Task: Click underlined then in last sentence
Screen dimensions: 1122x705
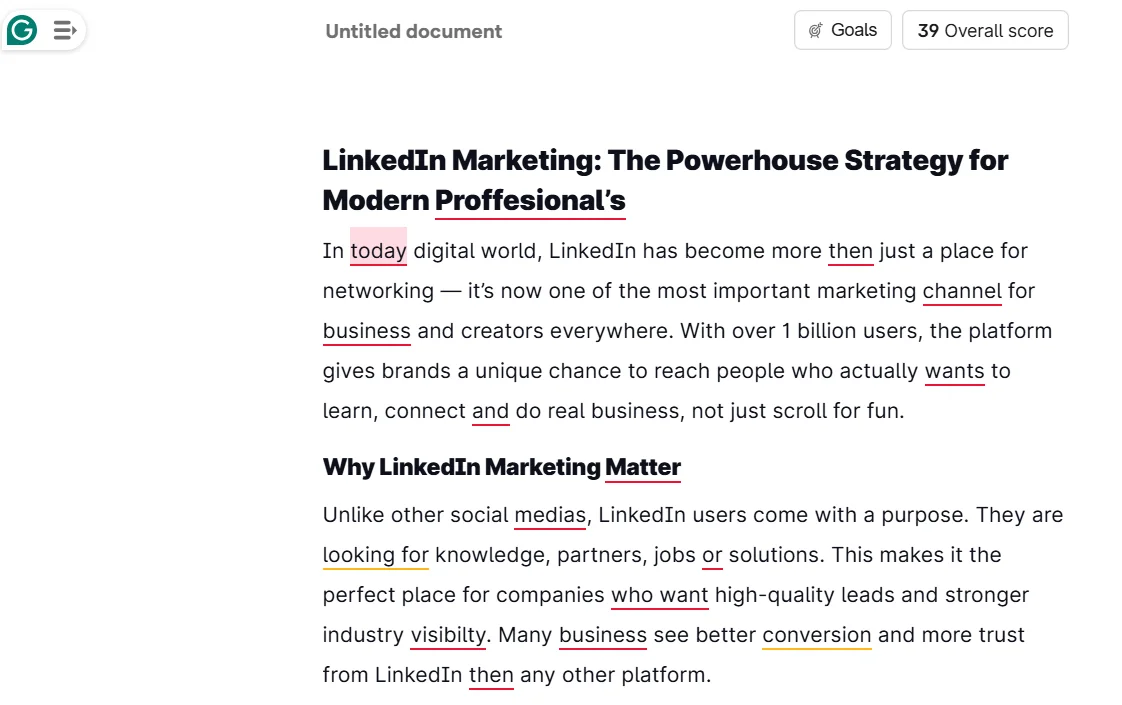Action: pos(491,675)
